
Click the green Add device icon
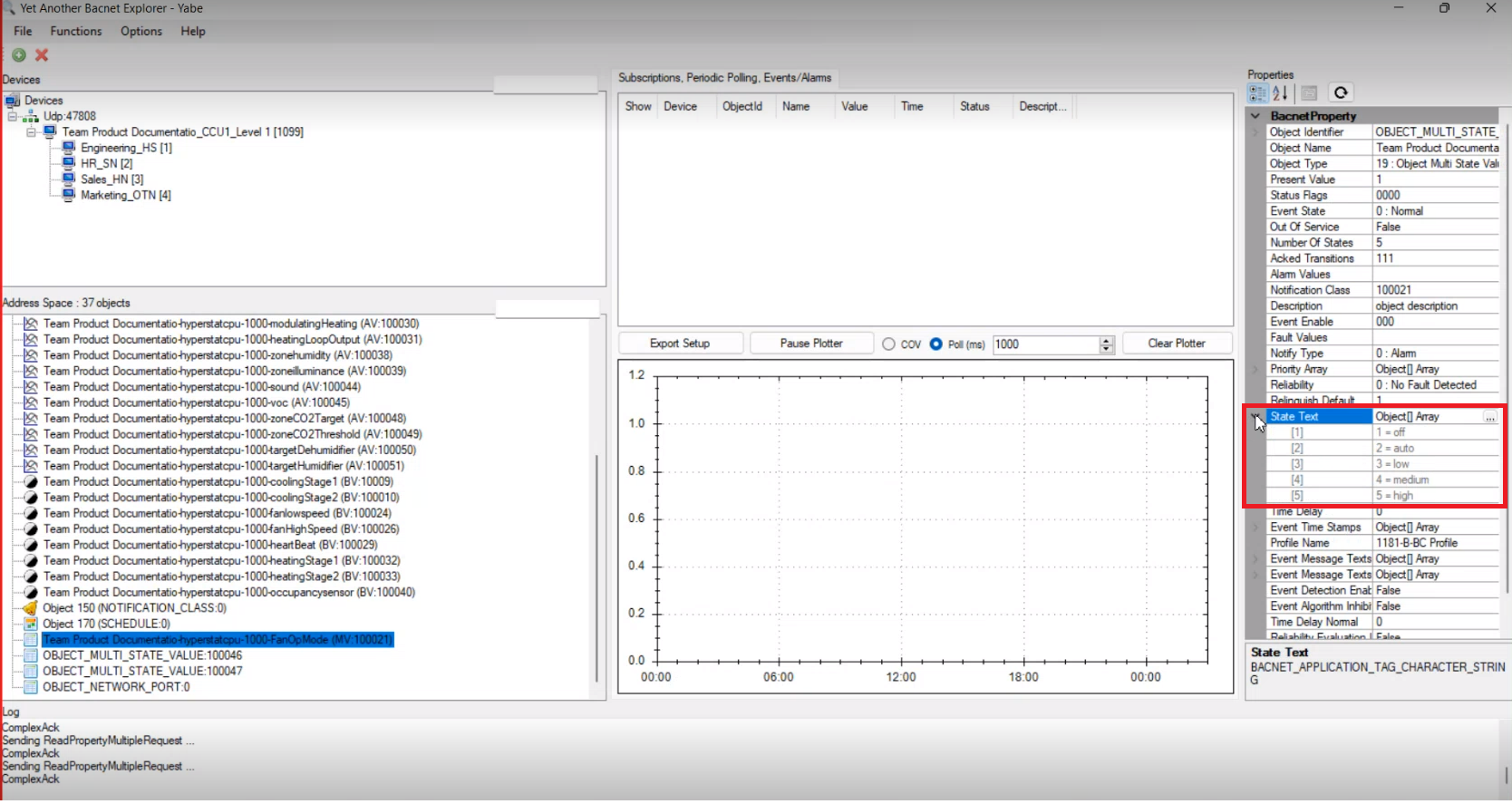pos(18,55)
